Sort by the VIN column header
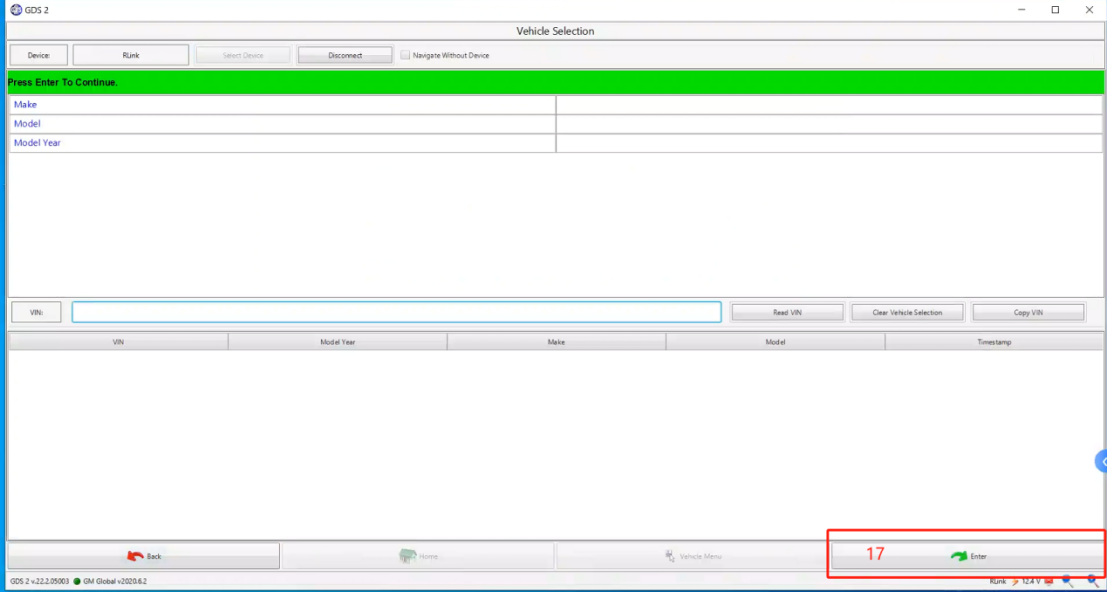The width and height of the screenshot is (1107, 592). click(x=118, y=342)
